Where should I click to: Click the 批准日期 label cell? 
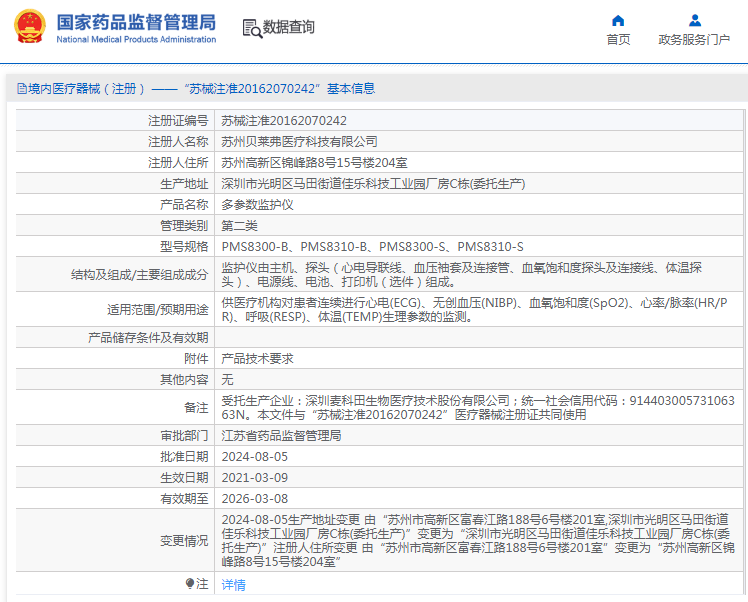[x=115, y=457]
